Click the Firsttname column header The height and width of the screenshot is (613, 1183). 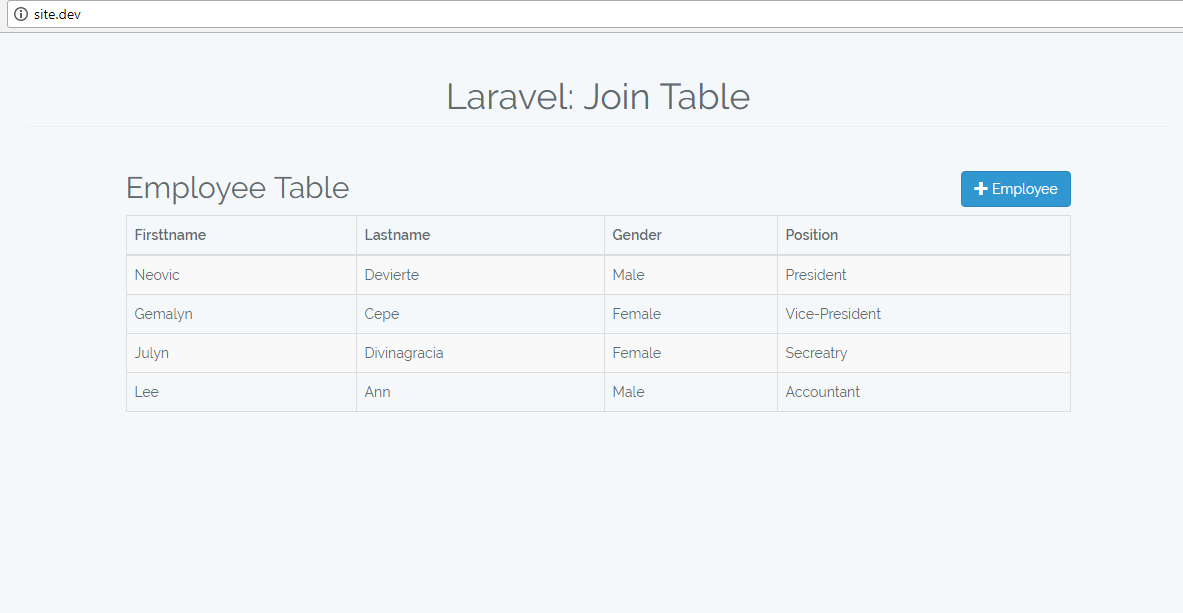point(241,236)
